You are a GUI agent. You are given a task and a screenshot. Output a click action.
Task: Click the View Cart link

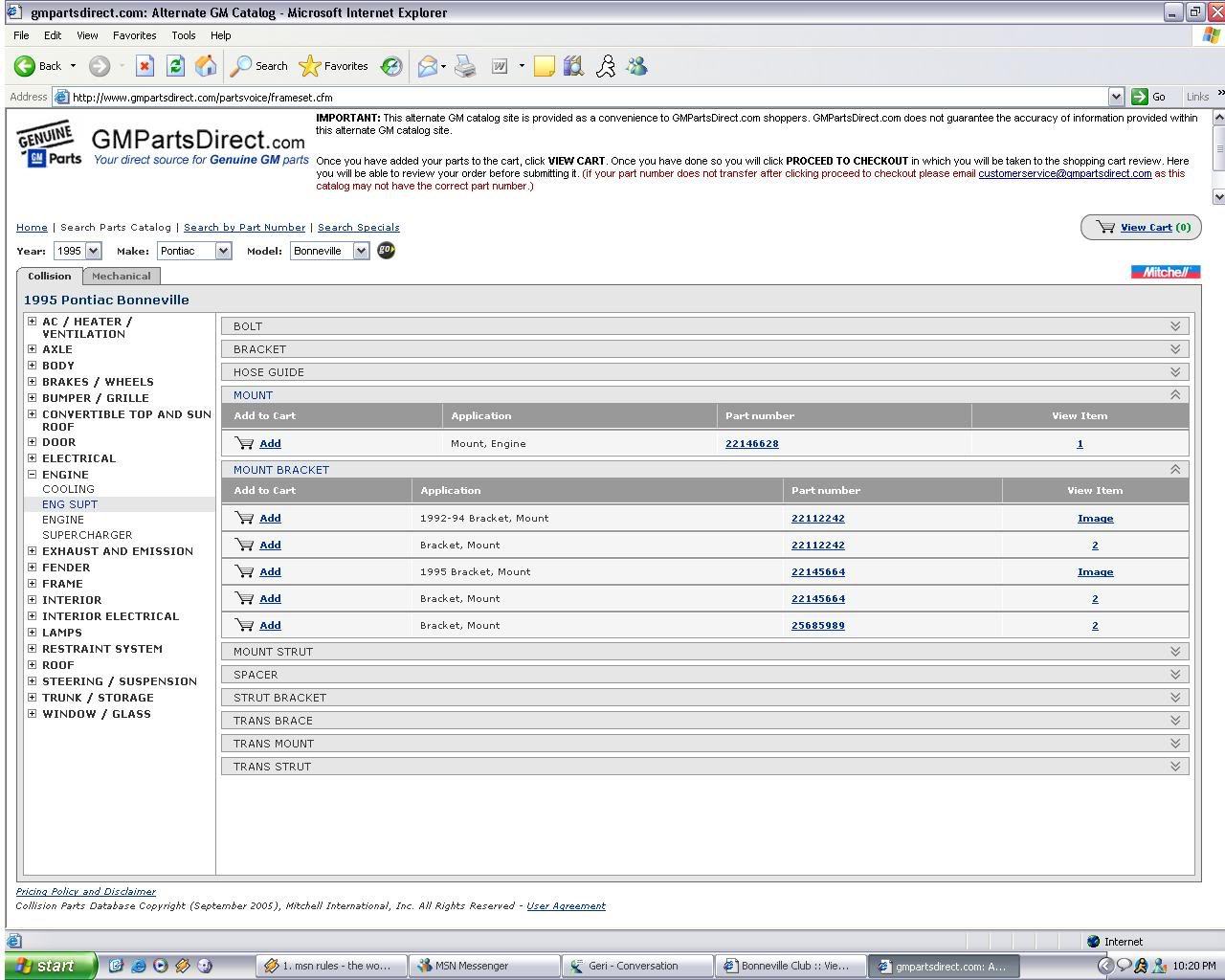pyautogui.click(x=1147, y=228)
